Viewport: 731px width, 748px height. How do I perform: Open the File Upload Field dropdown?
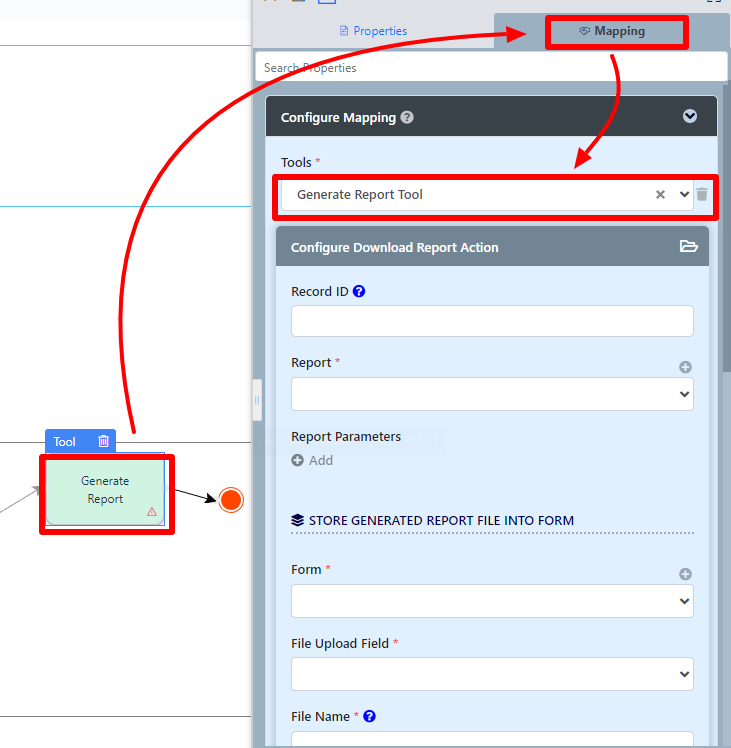coord(492,674)
